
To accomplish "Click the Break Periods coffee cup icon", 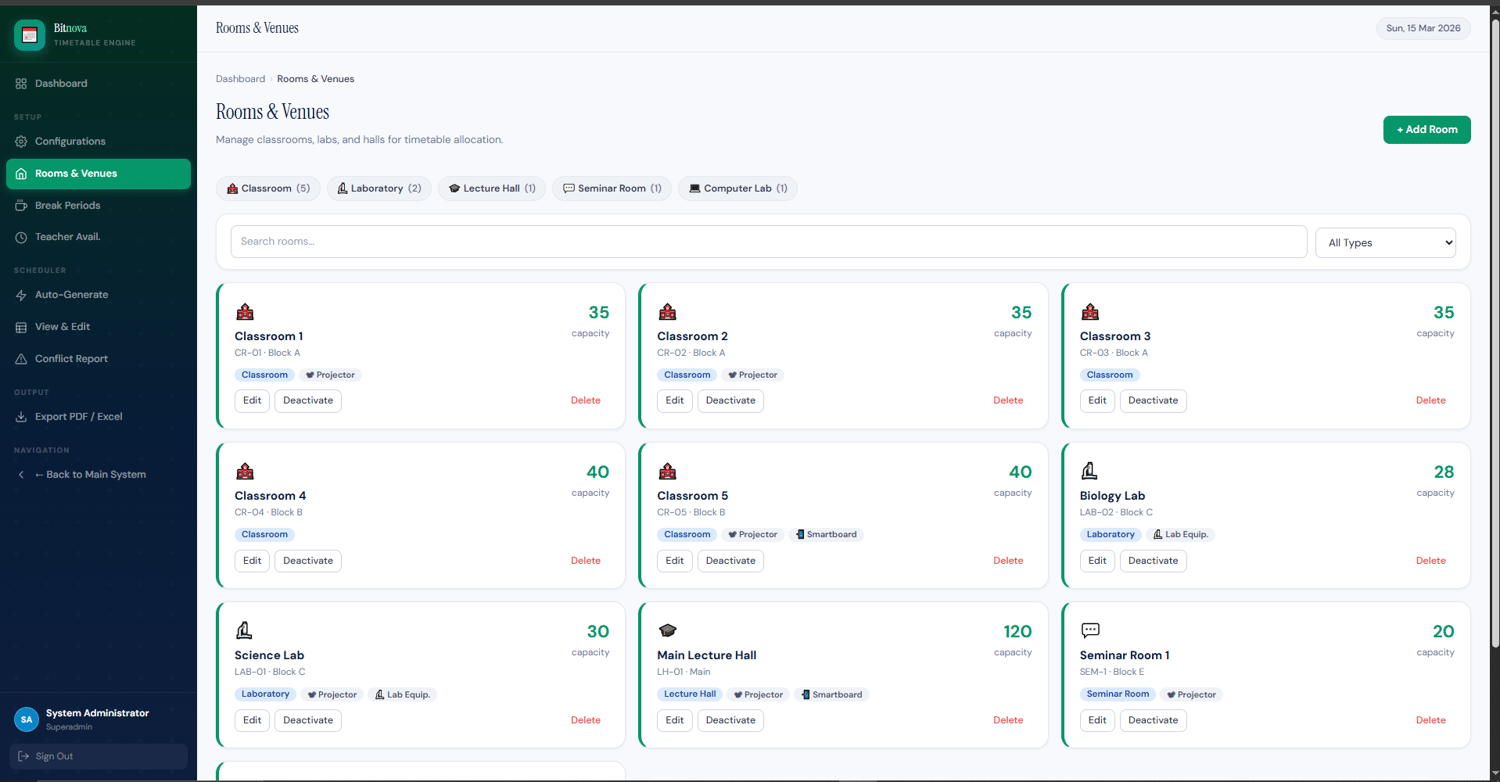I will (x=21, y=206).
